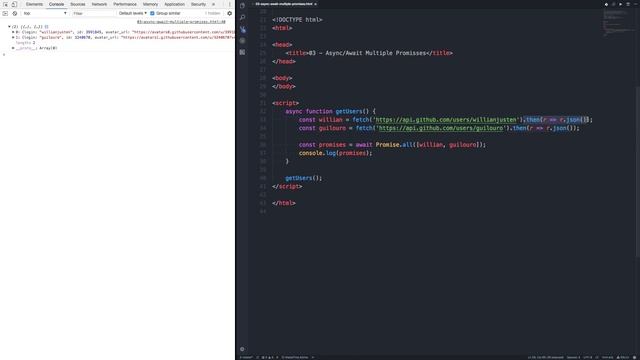Click the closing '</html>' tag line
This screenshot has height=360, width=640.
[x=284, y=203]
